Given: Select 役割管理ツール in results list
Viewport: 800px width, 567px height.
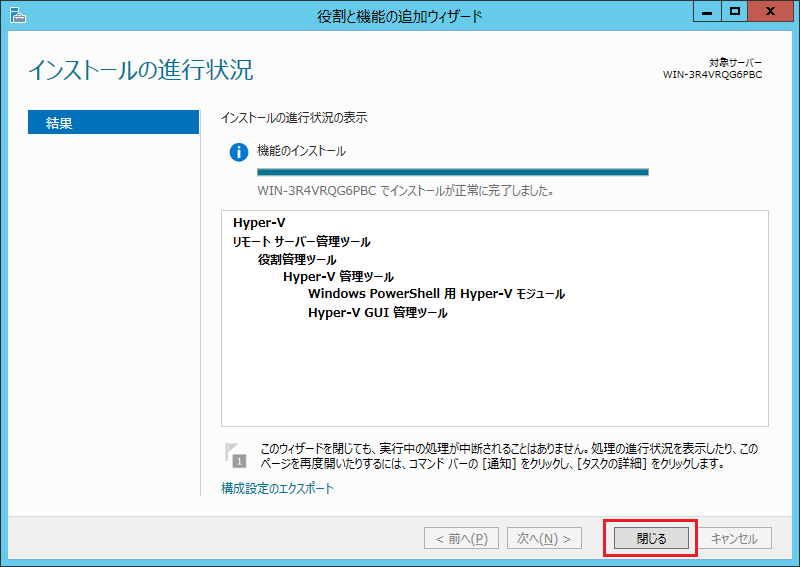Looking at the screenshot, I should (297, 259).
